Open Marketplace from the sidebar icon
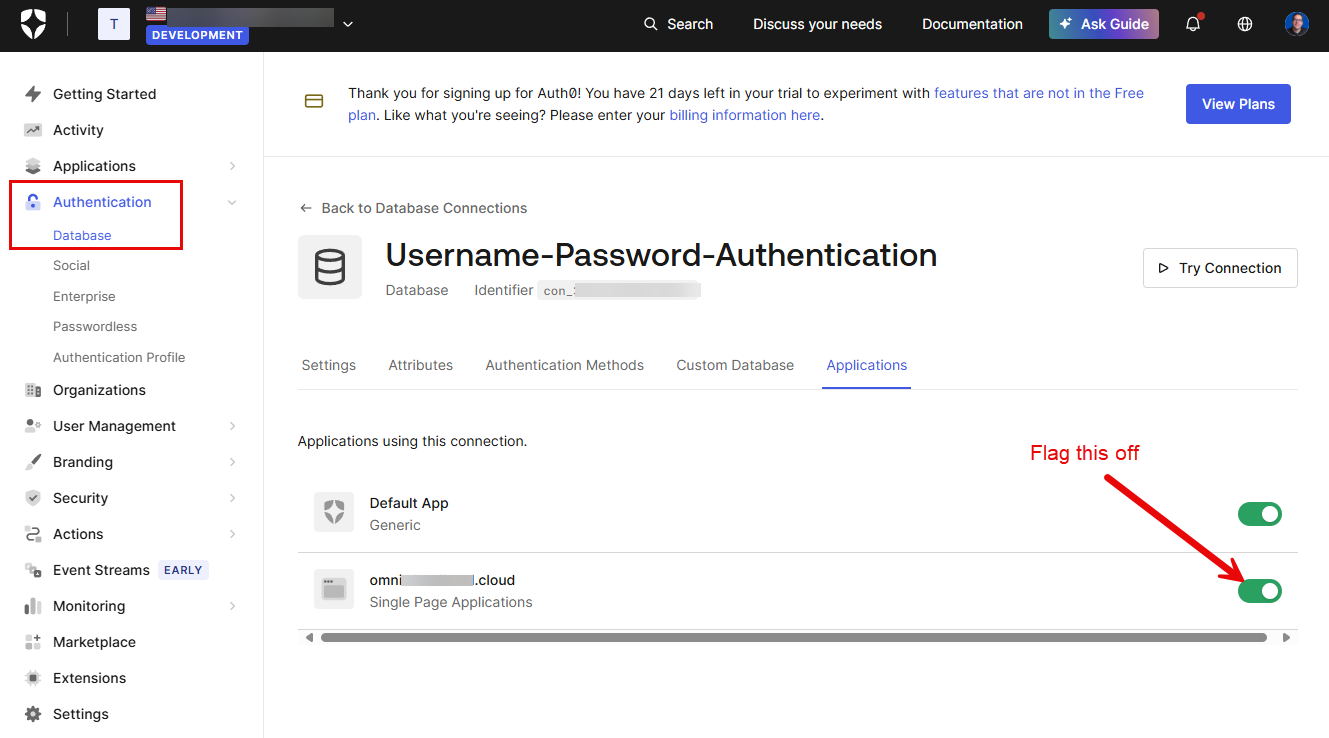 [33, 642]
